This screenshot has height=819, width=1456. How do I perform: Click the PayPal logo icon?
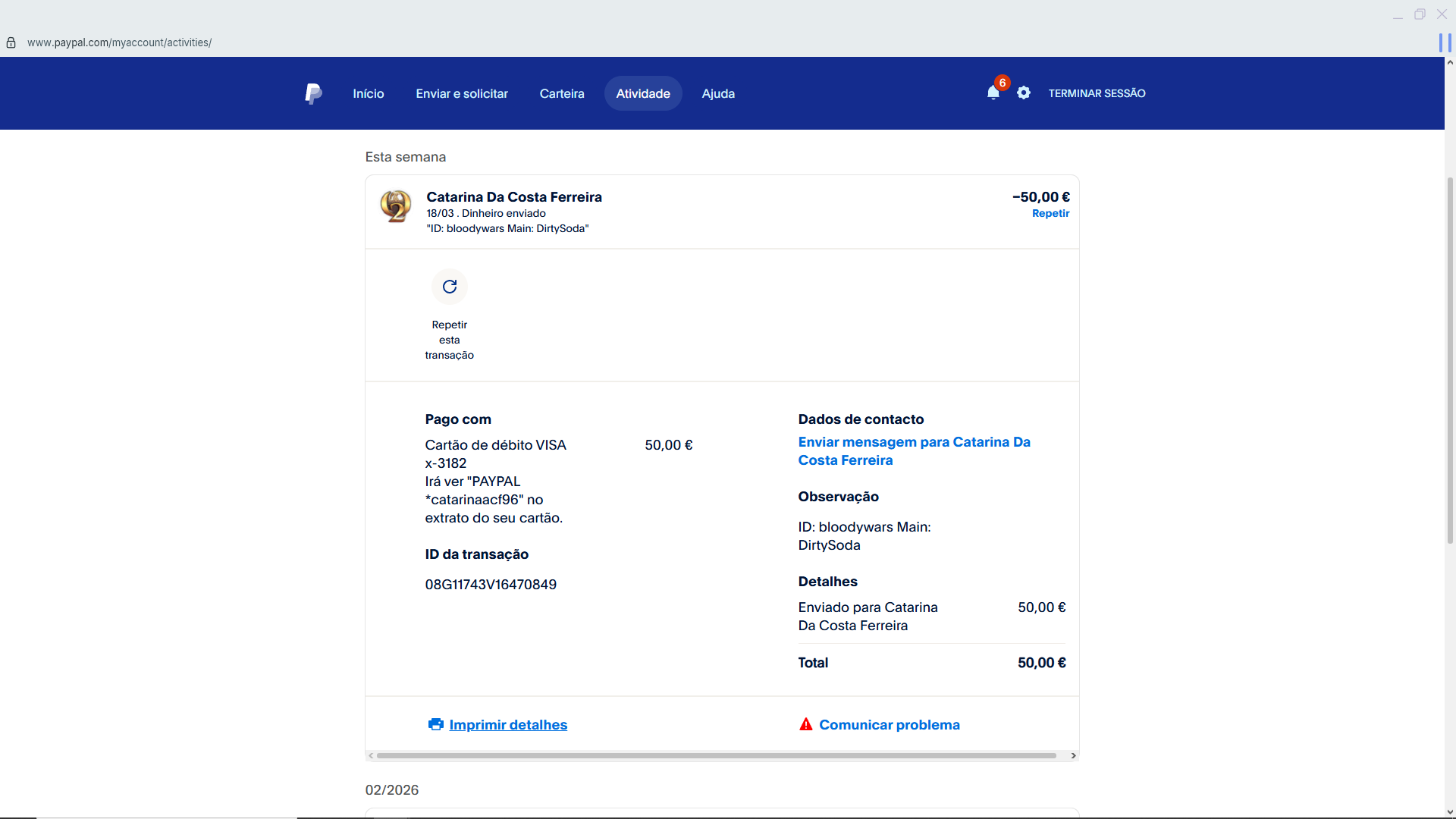point(313,93)
